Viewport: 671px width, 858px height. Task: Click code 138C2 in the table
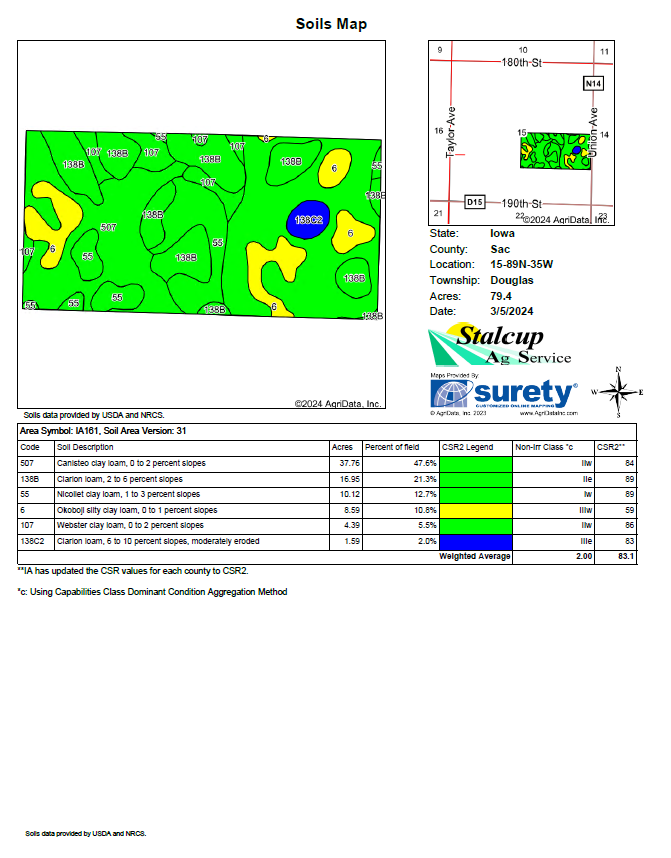(32, 542)
